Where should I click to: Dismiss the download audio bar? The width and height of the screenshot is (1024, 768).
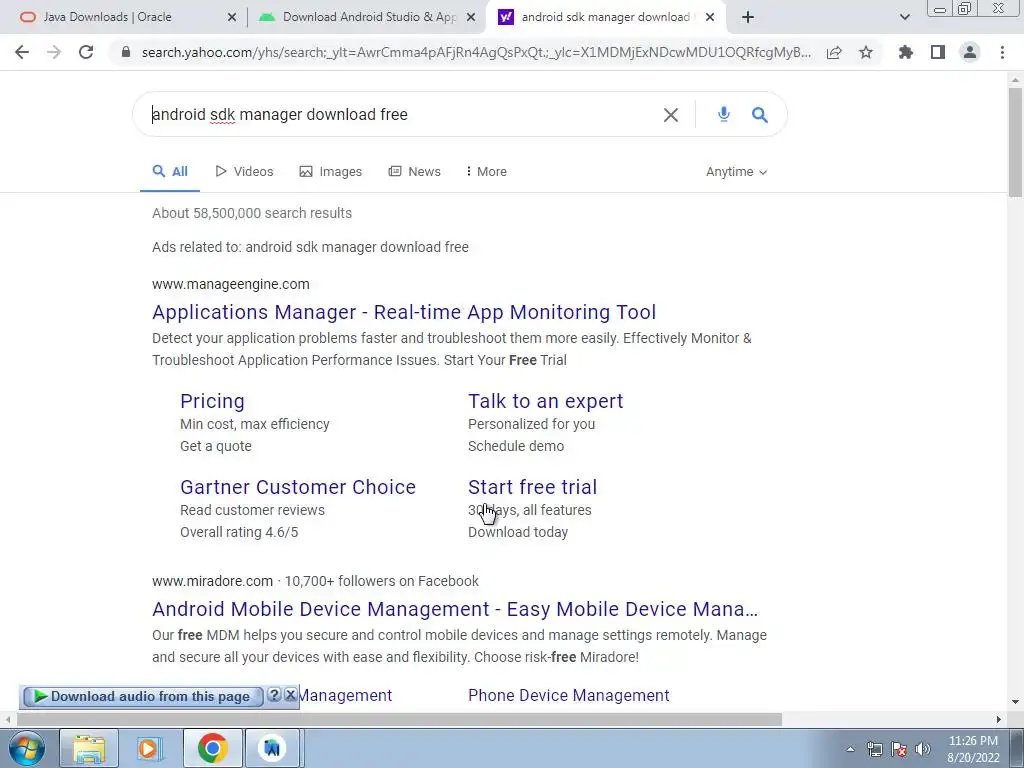point(291,695)
